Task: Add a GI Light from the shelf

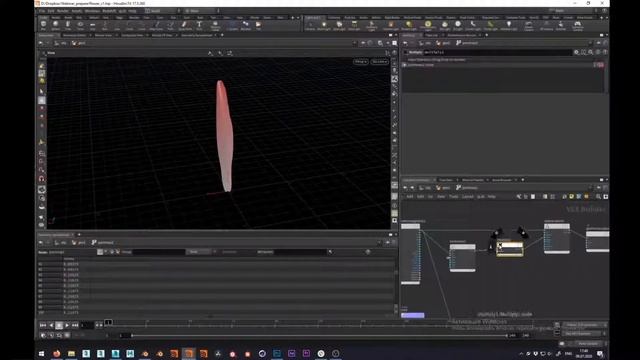Action: 458,26
